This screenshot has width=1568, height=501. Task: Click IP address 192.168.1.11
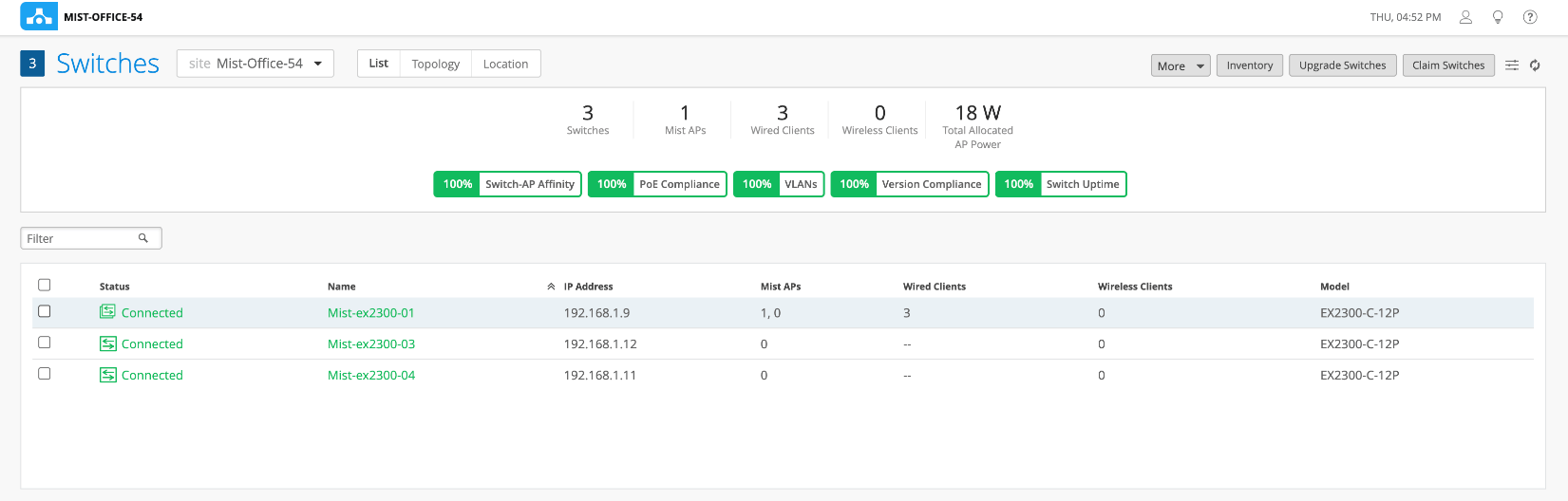pyautogui.click(x=600, y=376)
